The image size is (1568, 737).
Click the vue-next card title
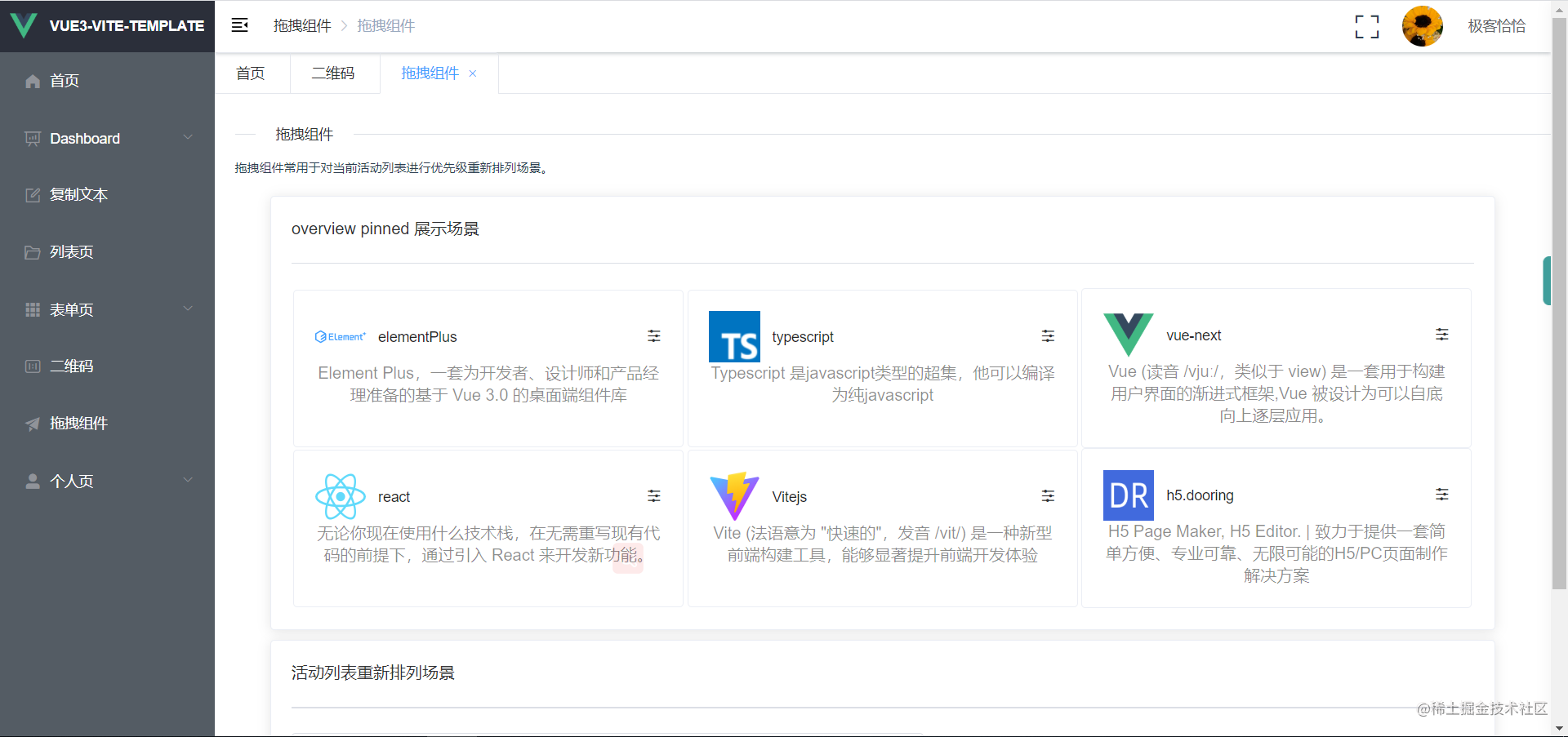1194,335
